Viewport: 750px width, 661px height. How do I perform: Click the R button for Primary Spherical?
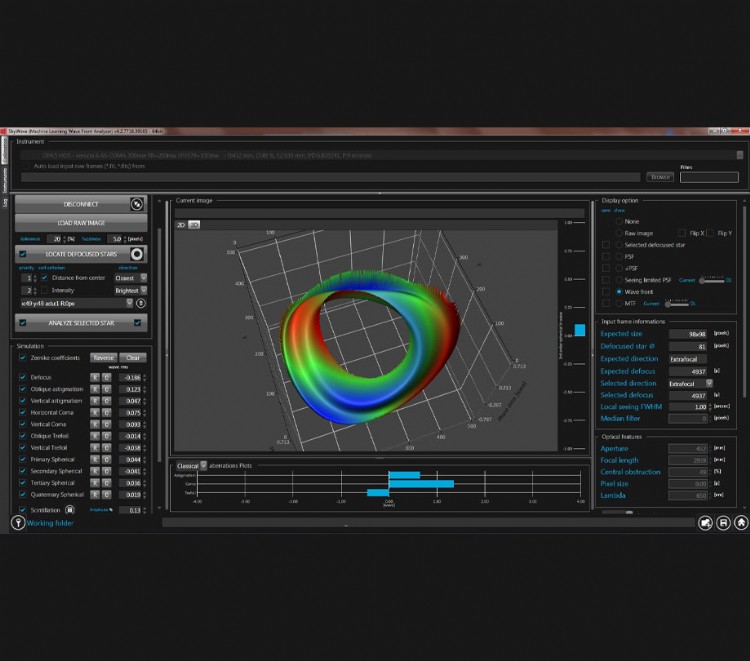95,459
